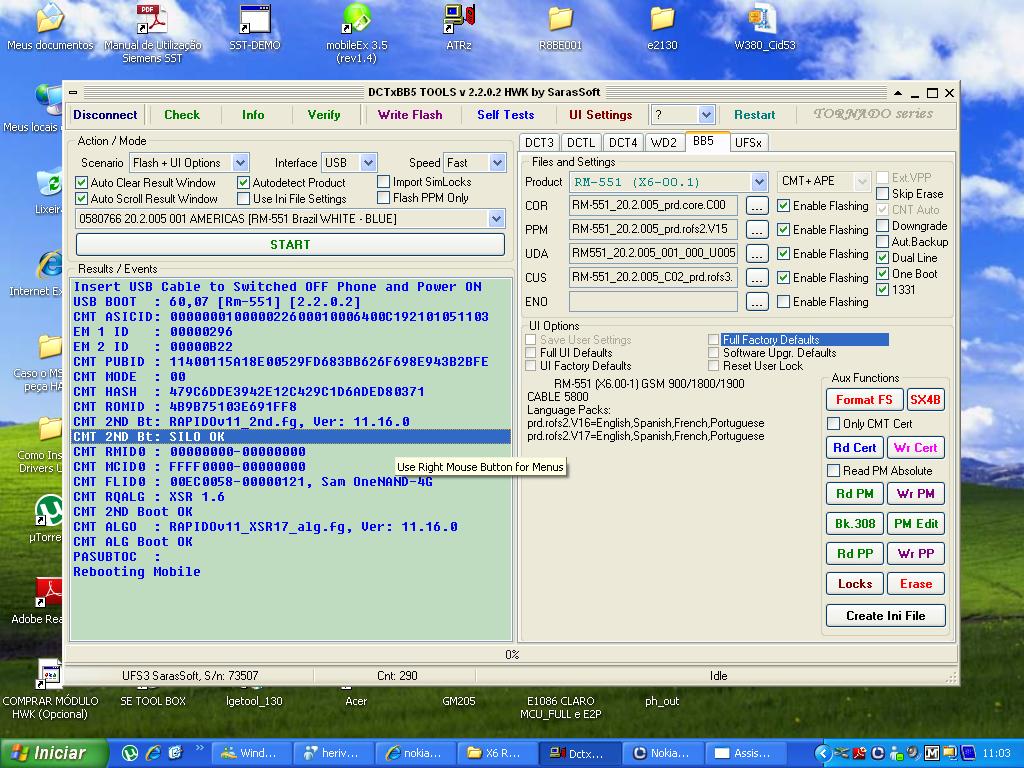Click the 0% progress bar
This screenshot has height=768, width=1024.
click(511, 654)
